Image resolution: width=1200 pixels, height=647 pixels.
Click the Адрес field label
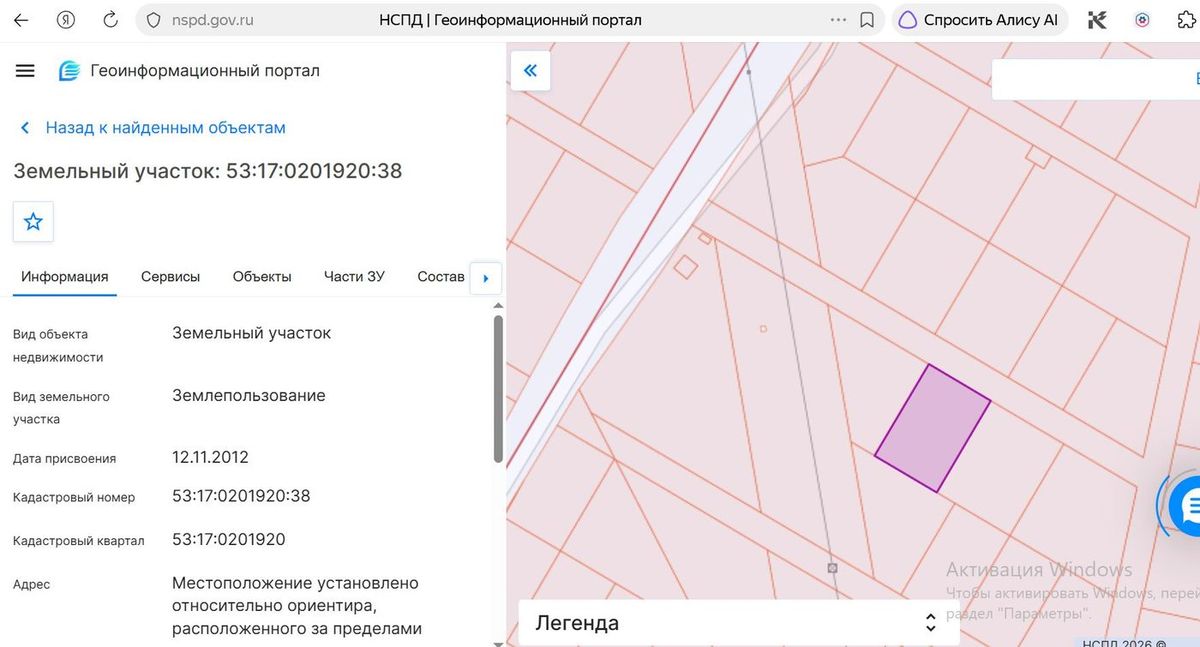click(31, 584)
